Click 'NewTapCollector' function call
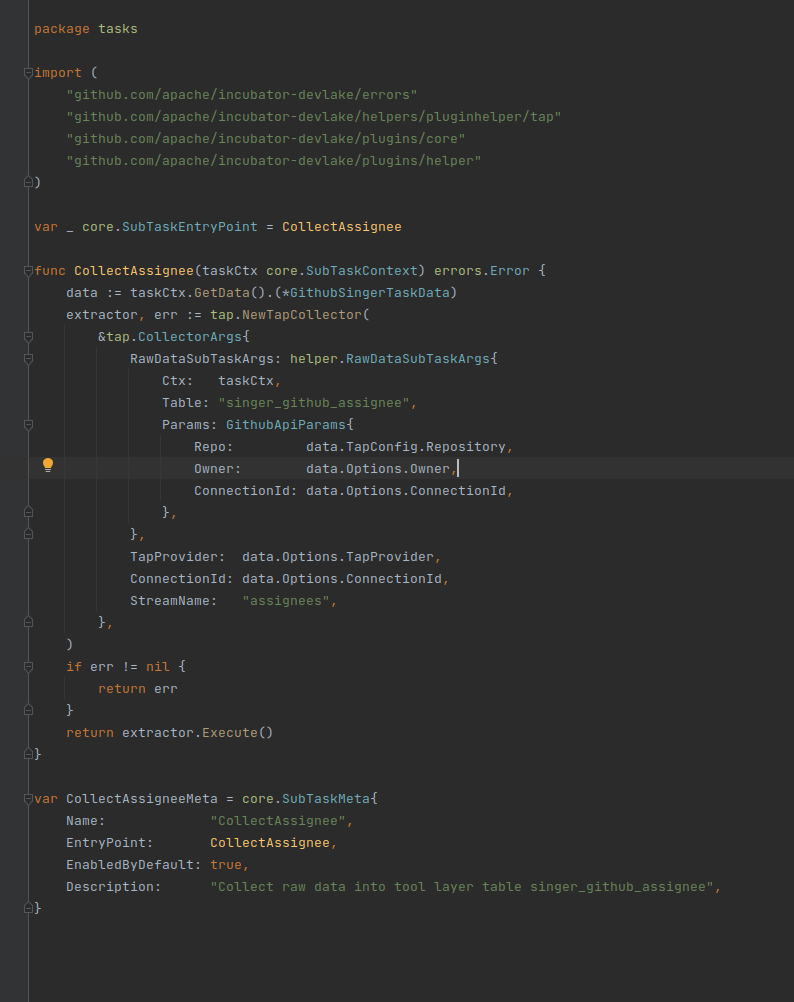The height and width of the screenshot is (1002, 794). [x=302, y=315]
